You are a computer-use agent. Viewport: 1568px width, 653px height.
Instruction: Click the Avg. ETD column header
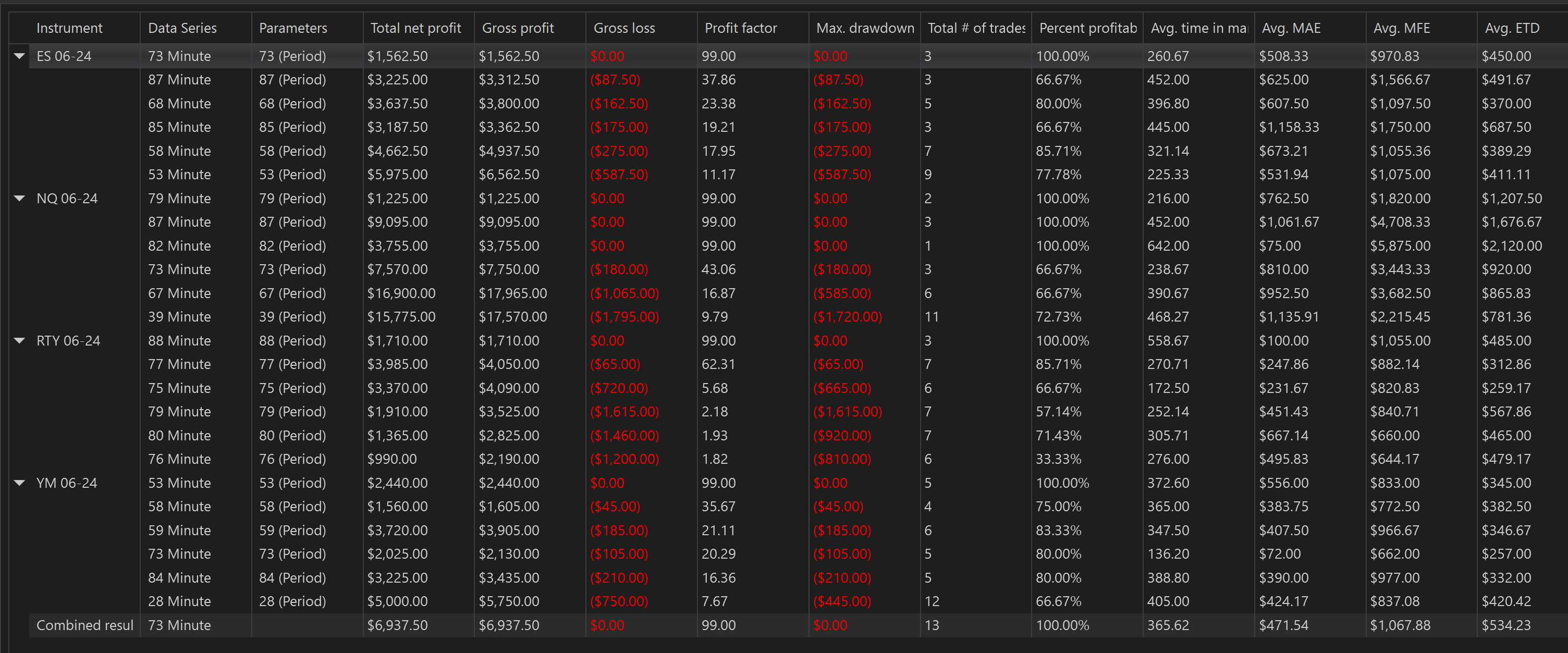click(x=1512, y=28)
